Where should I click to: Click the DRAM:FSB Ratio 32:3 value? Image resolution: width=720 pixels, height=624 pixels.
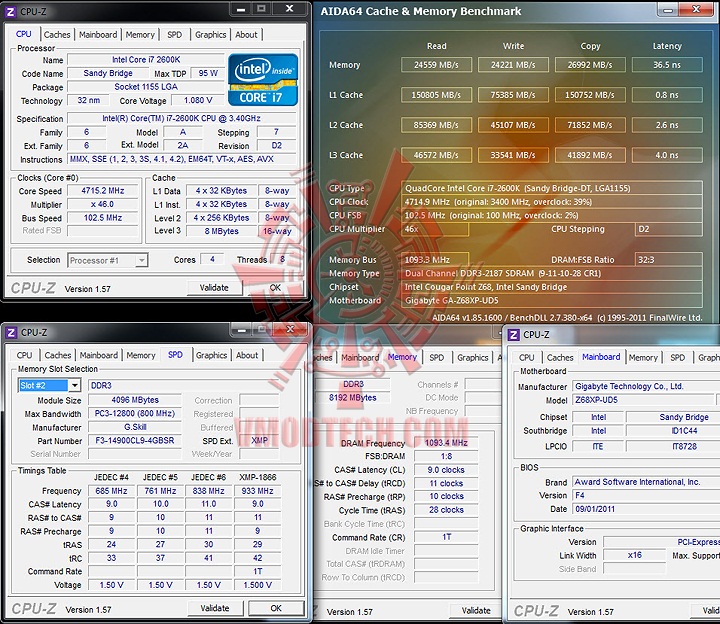pyautogui.click(x=669, y=260)
